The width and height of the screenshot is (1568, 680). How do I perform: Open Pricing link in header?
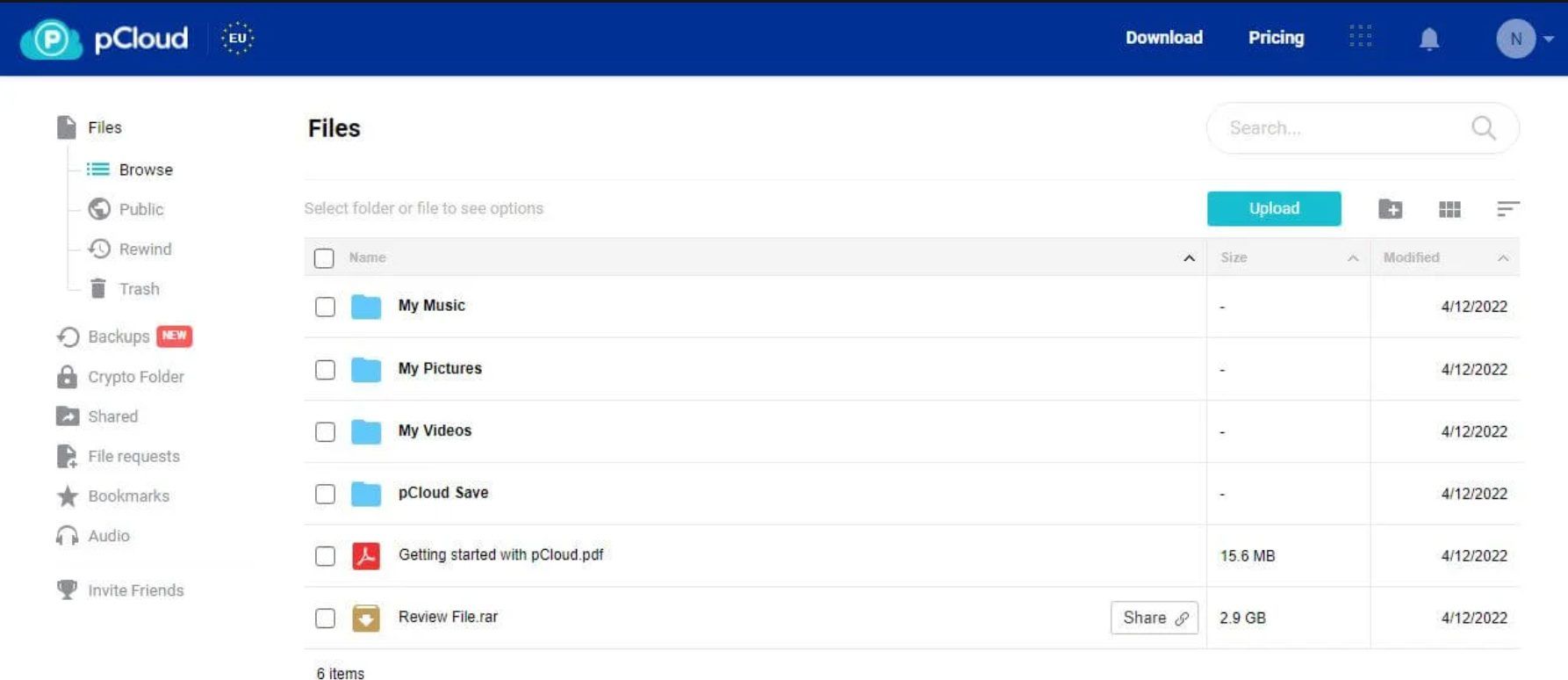[1276, 38]
